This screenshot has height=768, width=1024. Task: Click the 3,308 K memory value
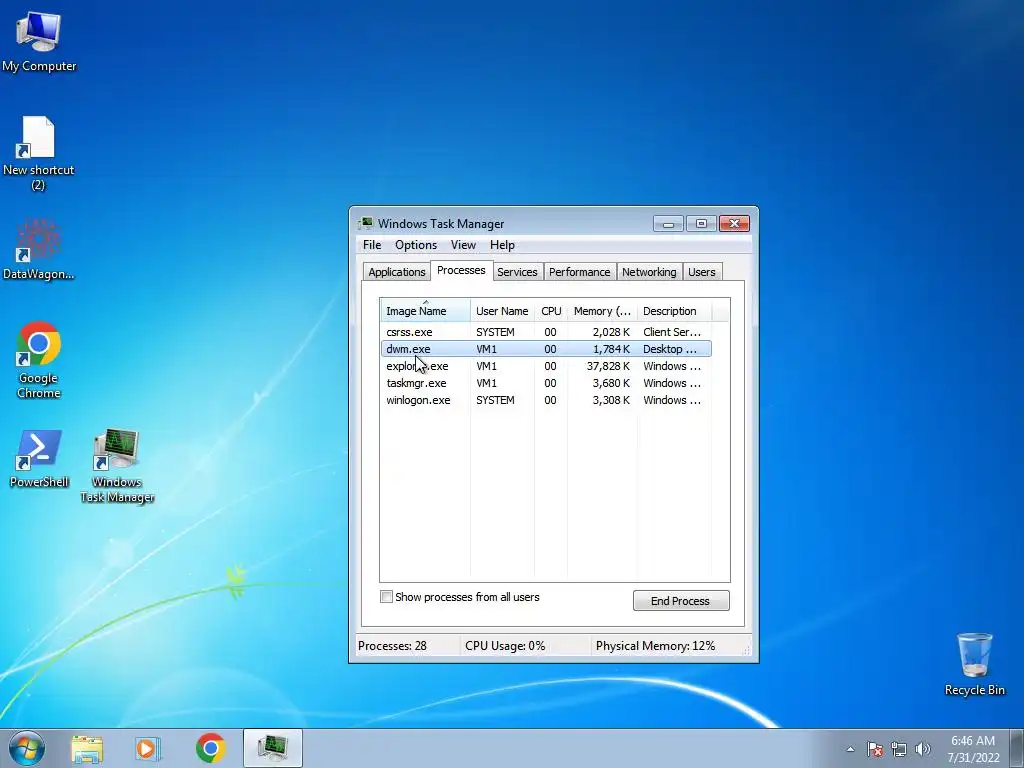pyautogui.click(x=611, y=400)
